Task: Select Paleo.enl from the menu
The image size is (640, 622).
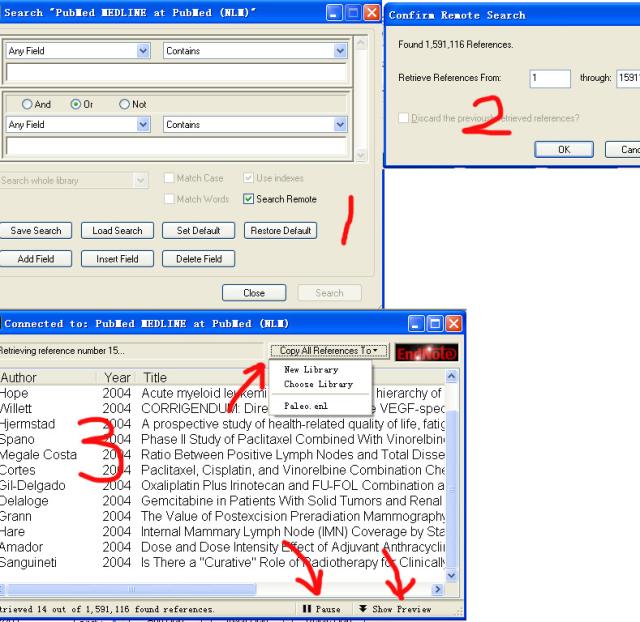Action: click(x=305, y=405)
